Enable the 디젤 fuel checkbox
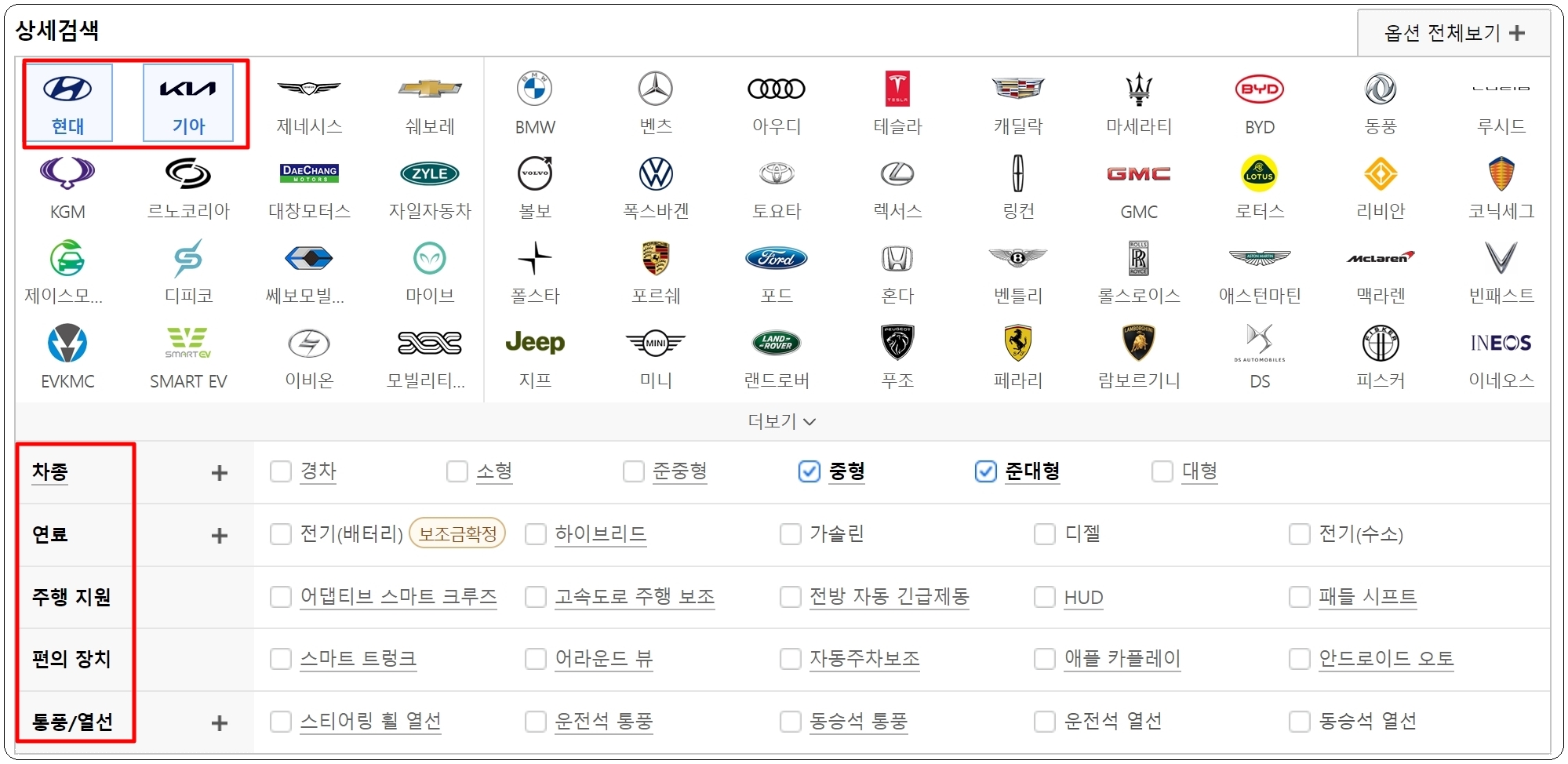The height and width of the screenshot is (764, 1568). (x=1044, y=534)
